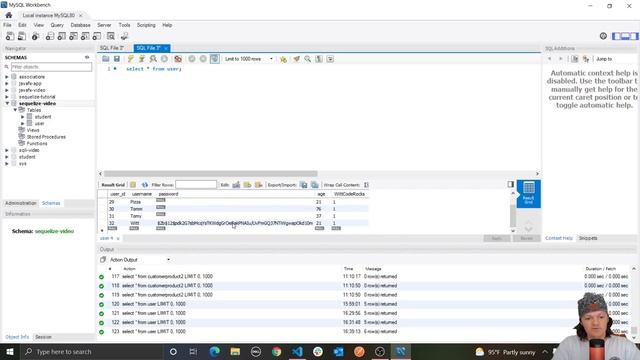Open the Home tab icon
The image size is (640, 360).
[9, 15]
